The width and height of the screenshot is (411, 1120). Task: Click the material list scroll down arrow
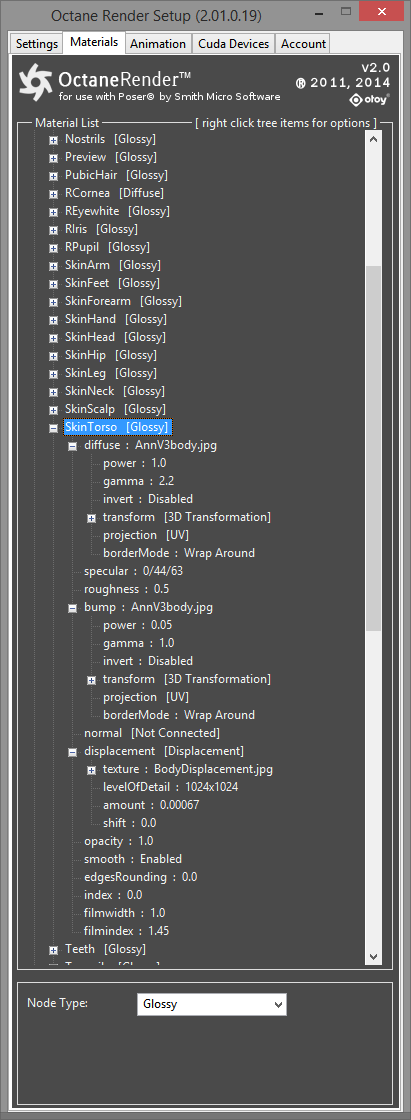pos(374,956)
